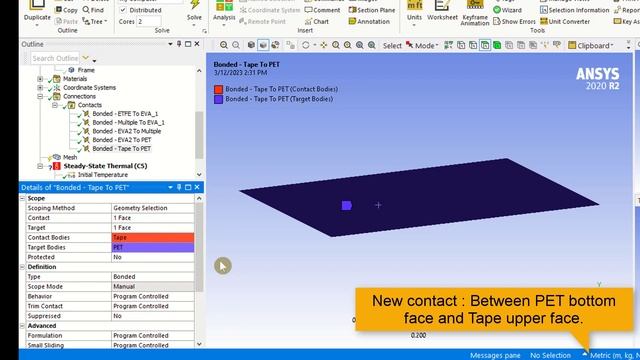Click the Type value Bonded
Screen dimensions: 640x360
click(153, 277)
